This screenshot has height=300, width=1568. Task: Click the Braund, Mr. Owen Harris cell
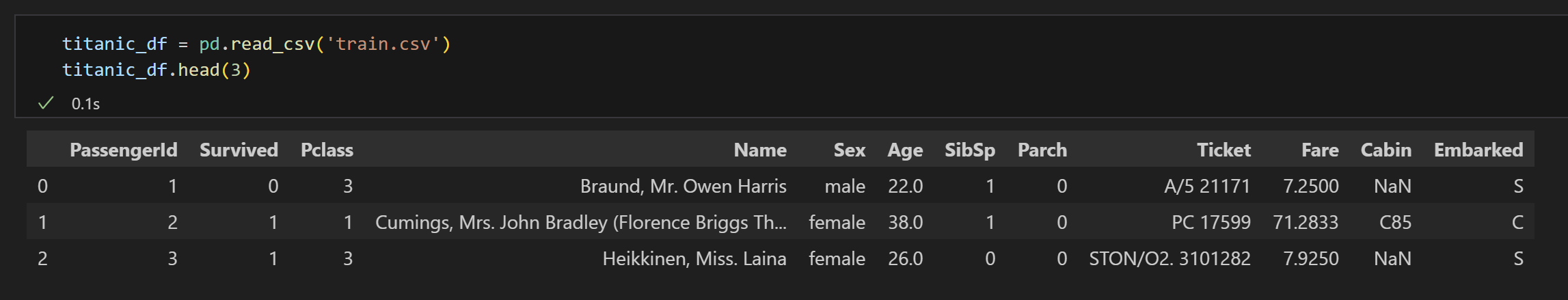pyautogui.click(x=684, y=186)
